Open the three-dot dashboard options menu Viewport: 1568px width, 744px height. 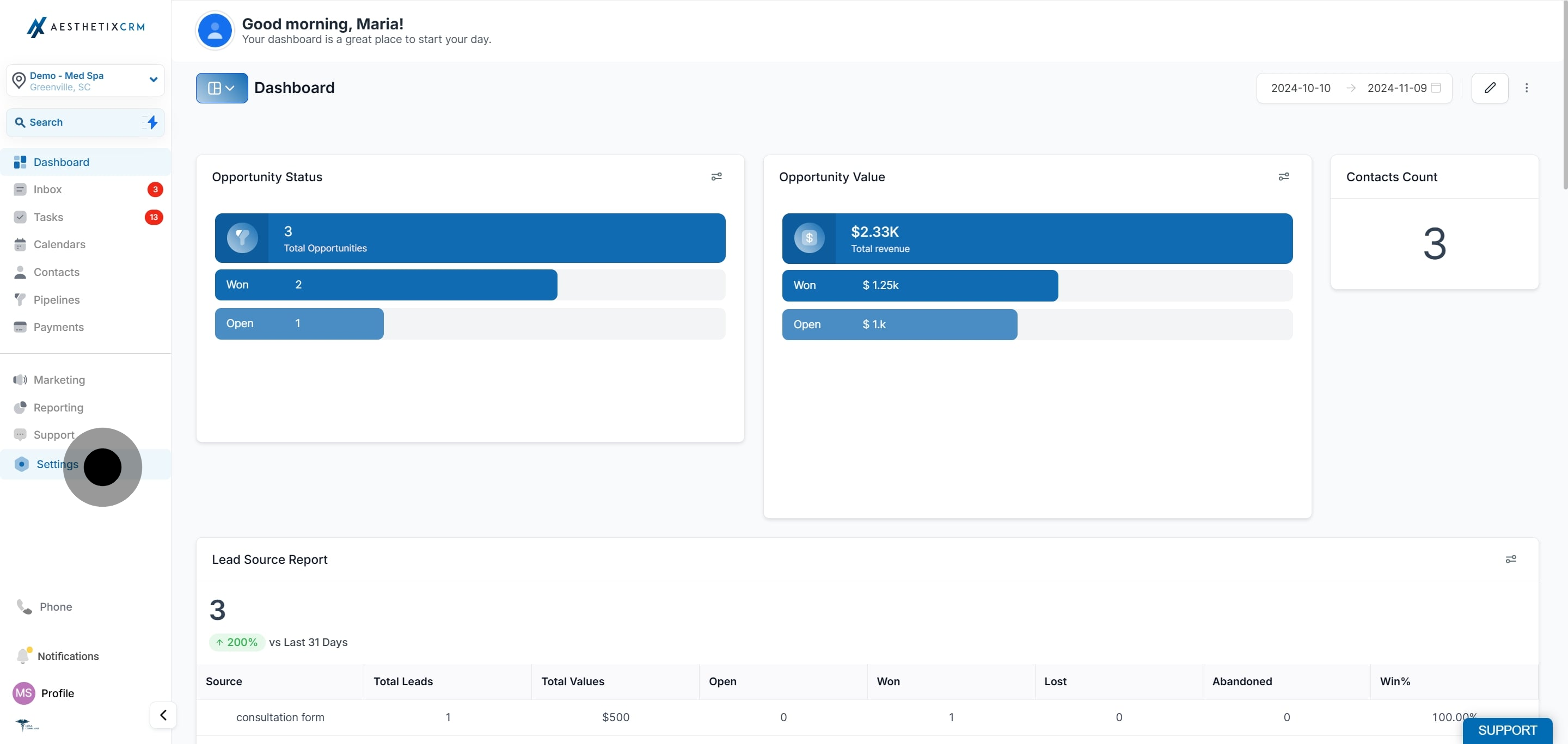[1526, 88]
